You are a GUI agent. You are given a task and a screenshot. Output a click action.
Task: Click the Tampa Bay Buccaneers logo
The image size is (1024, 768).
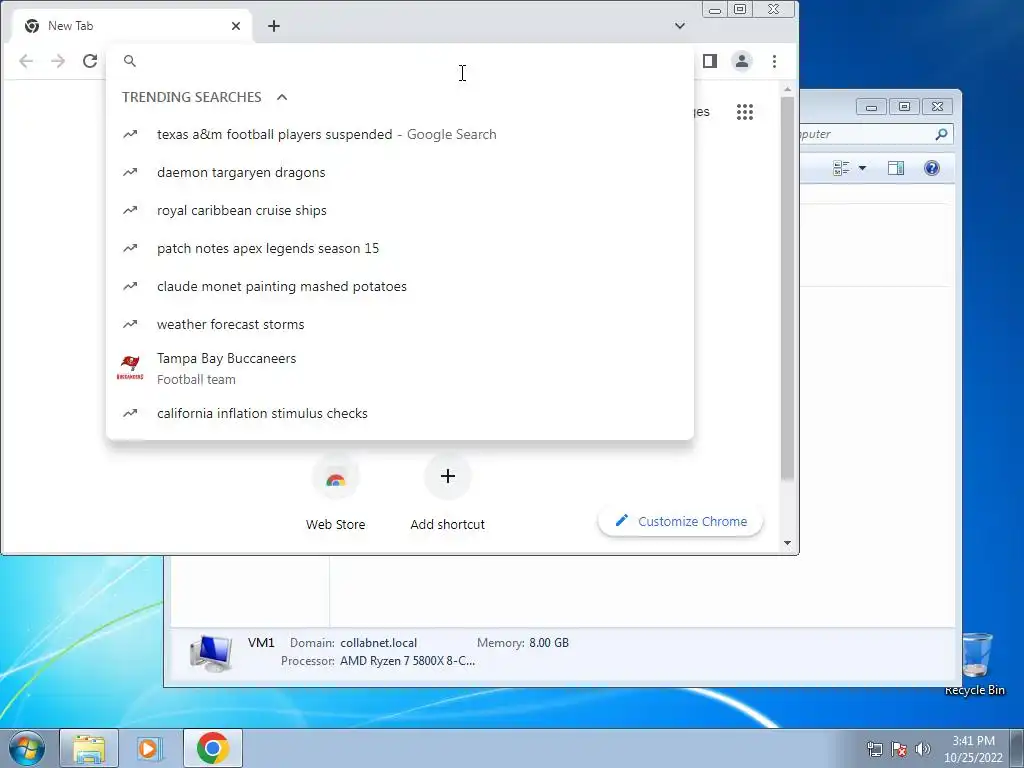click(130, 368)
